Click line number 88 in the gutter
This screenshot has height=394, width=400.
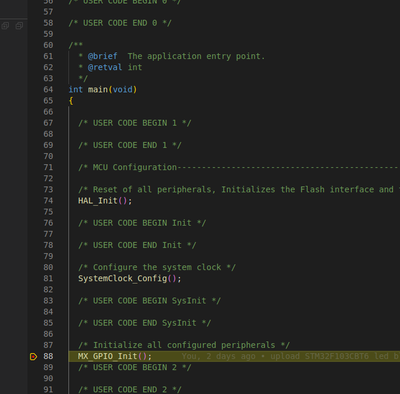[48, 356]
